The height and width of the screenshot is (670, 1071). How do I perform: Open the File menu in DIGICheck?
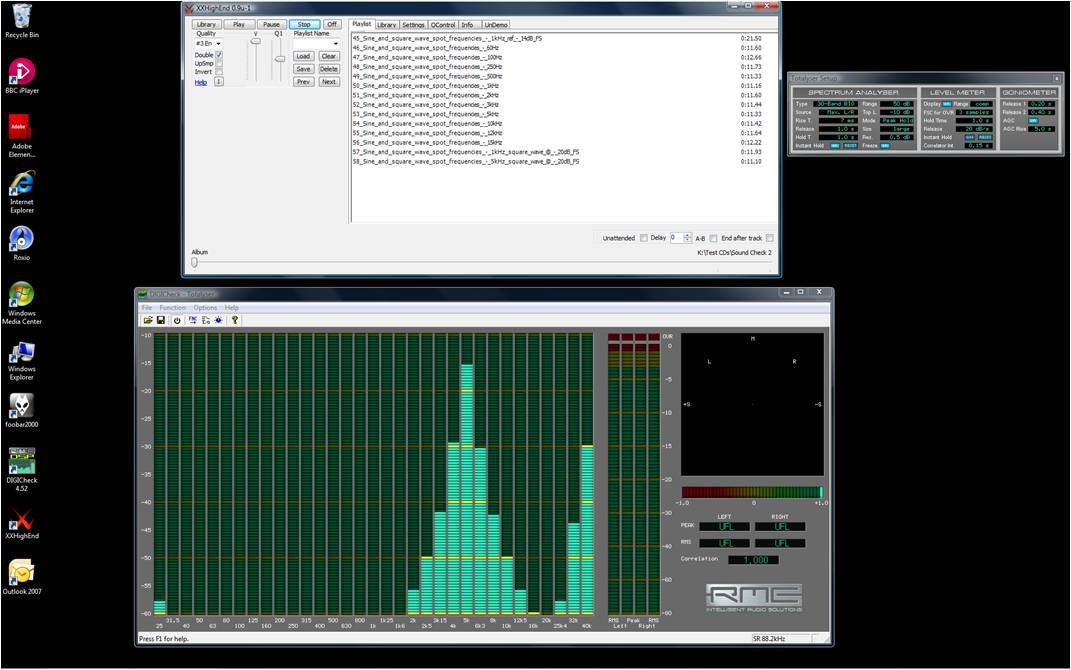click(x=147, y=308)
